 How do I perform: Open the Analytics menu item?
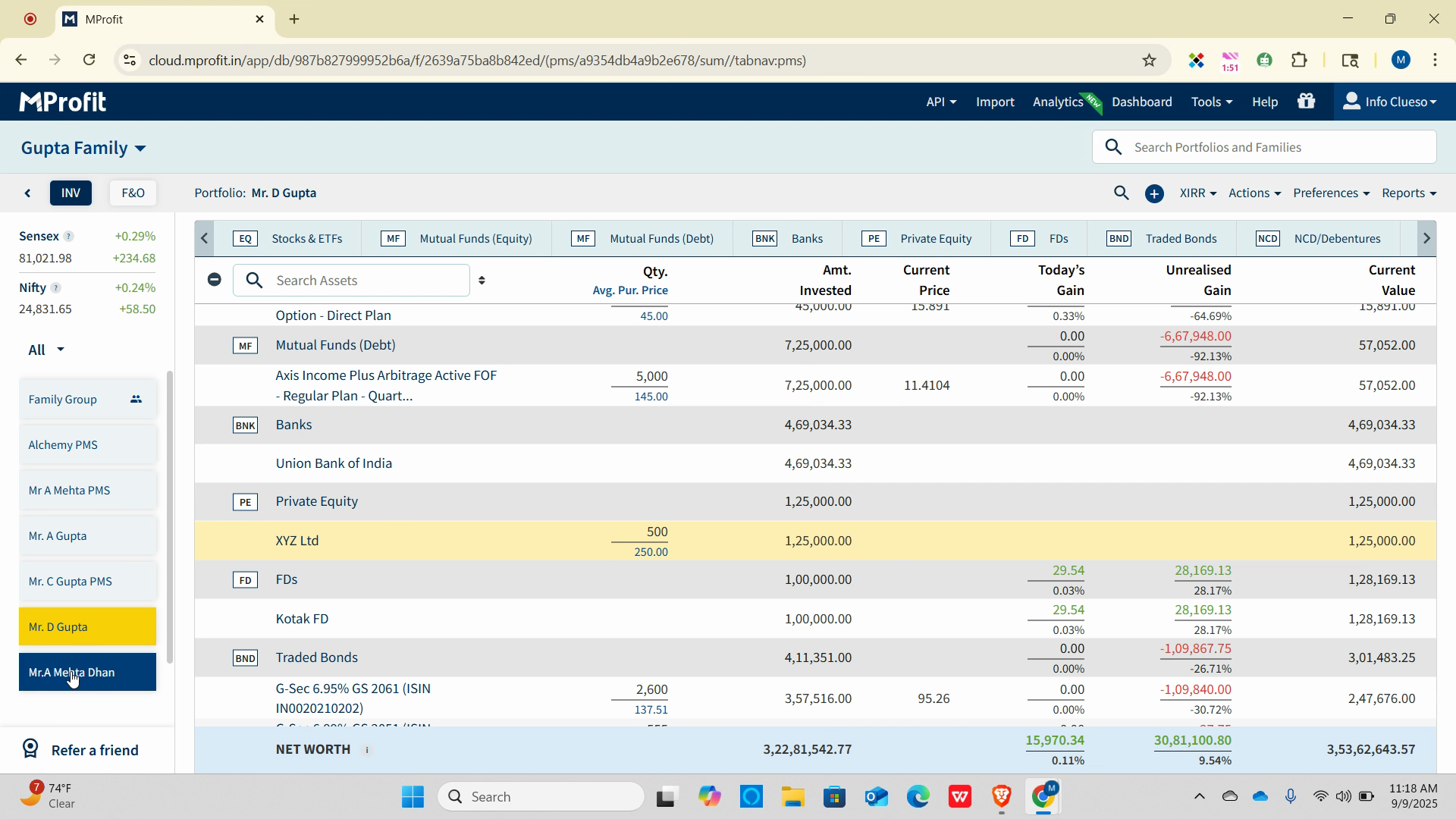(x=1058, y=102)
